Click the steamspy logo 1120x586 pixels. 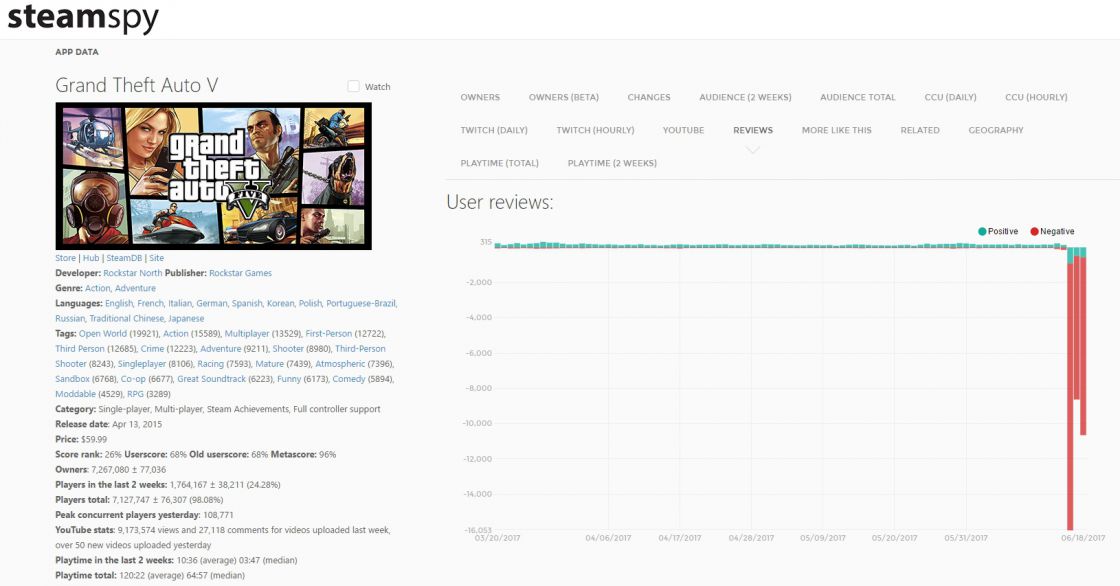tap(83, 18)
